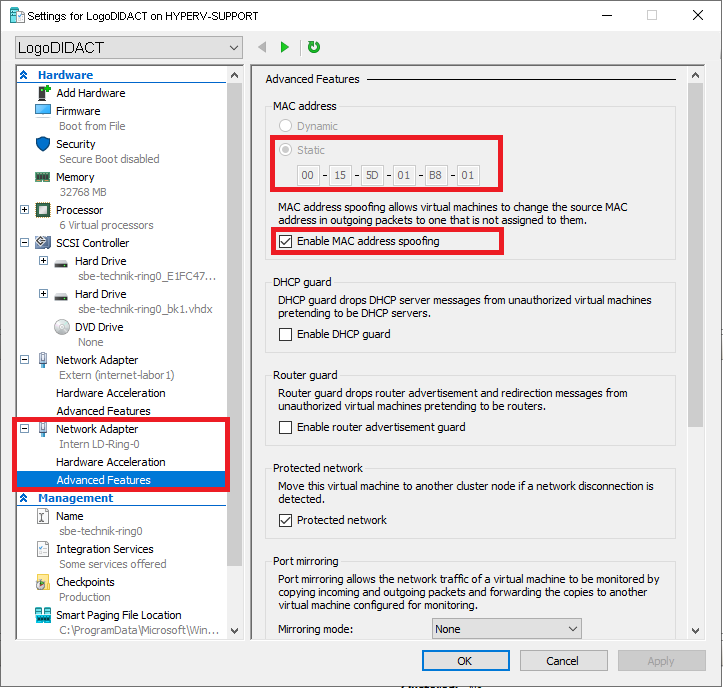
Task: Click the left tree vertical scrollbar thumb
Action: (x=234, y=324)
